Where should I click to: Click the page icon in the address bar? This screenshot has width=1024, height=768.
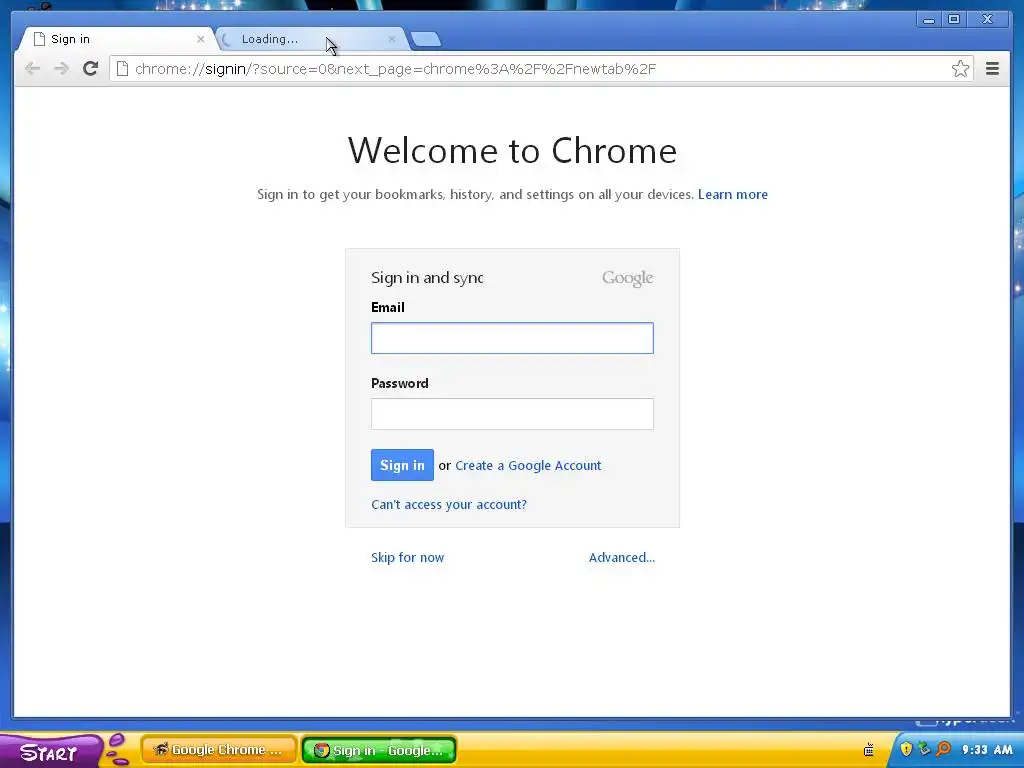point(122,69)
